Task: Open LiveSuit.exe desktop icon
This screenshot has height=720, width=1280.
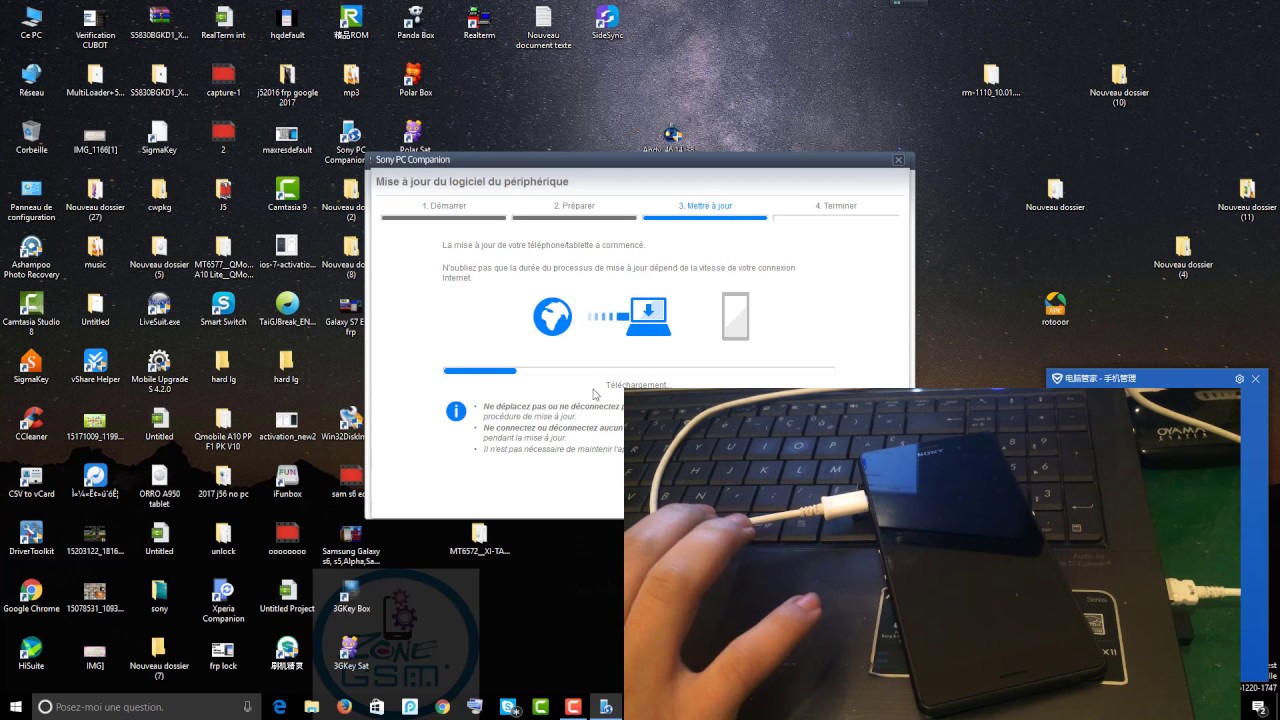Action: tap(159, 309)
